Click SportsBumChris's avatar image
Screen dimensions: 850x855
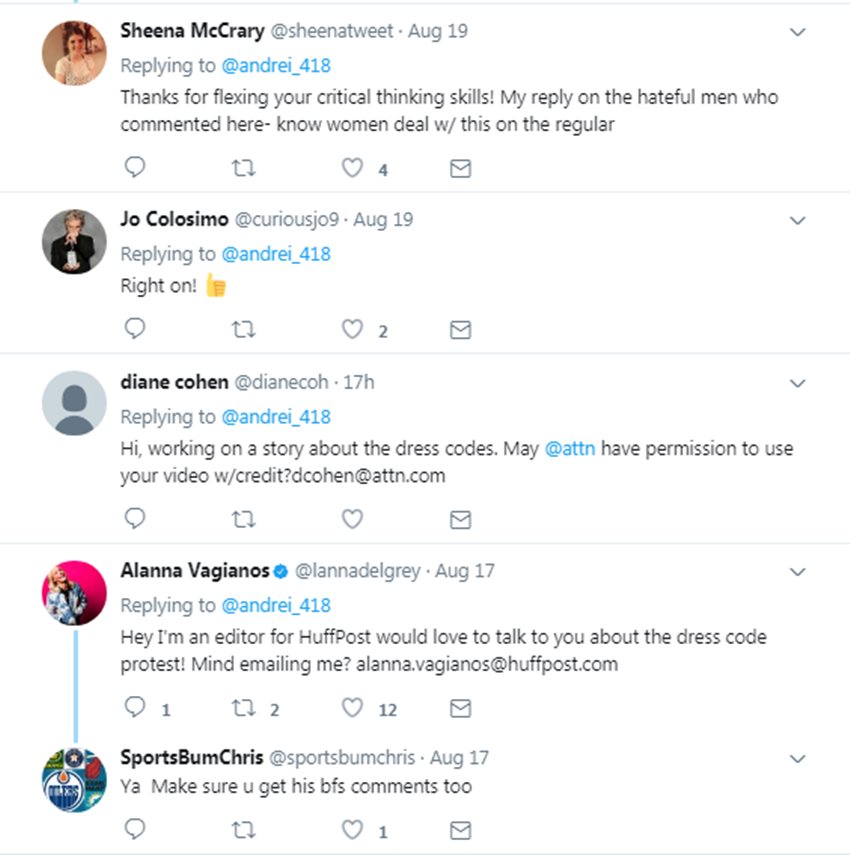point(74,780)
